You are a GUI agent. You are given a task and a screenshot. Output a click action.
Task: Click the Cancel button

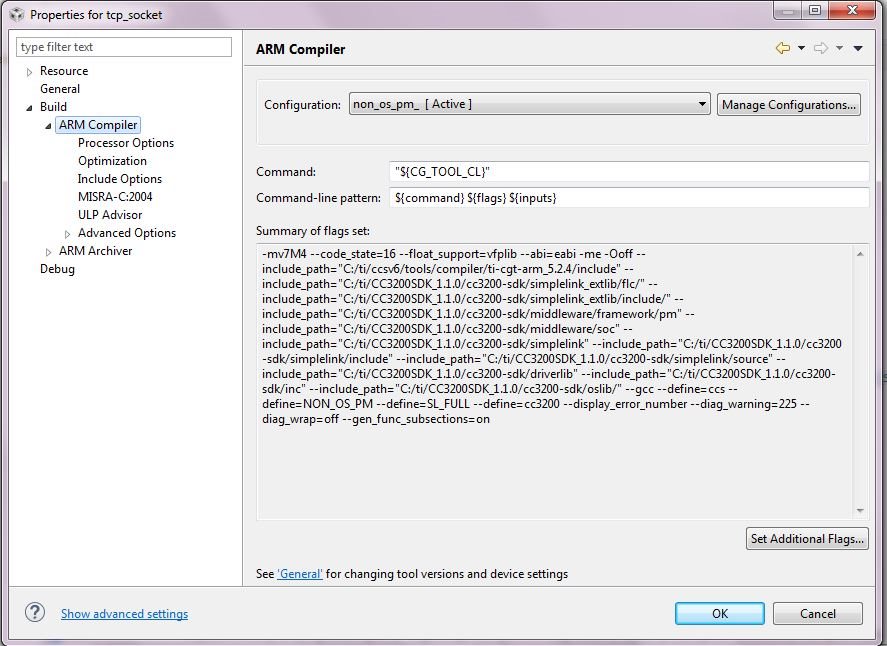click(817, 613)
